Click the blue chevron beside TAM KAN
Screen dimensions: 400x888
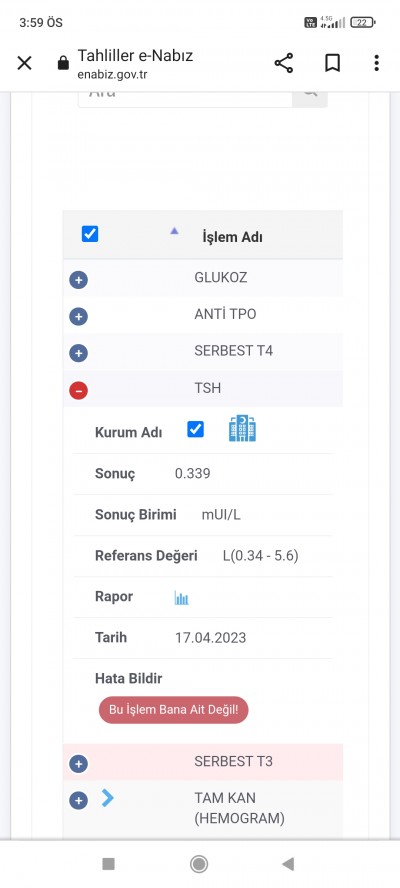coord(107,798)
